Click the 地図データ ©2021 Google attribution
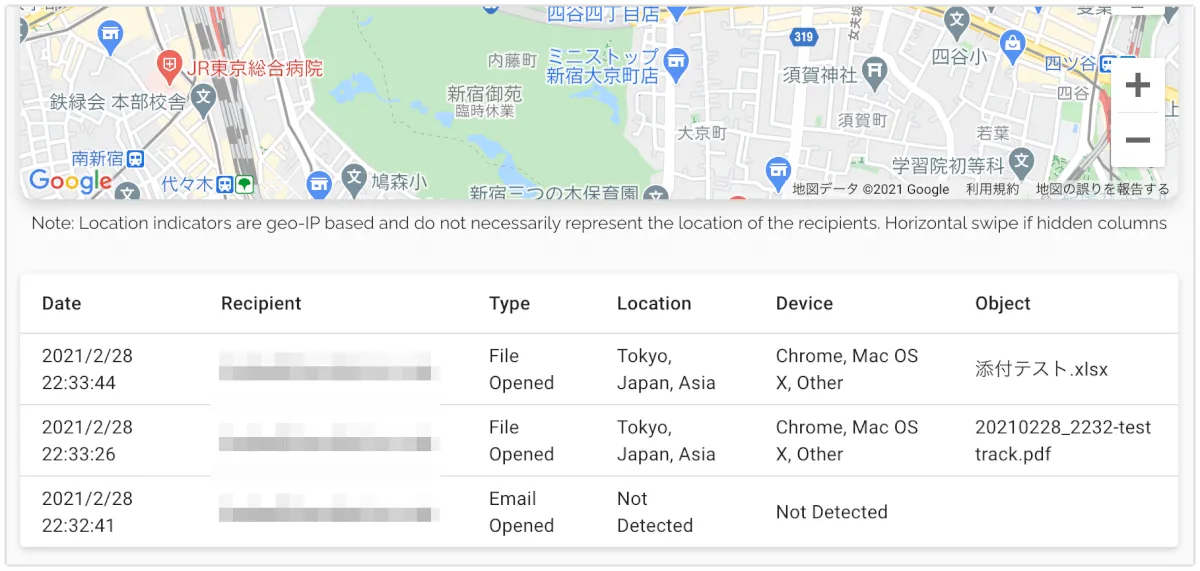 pos(871,189)
